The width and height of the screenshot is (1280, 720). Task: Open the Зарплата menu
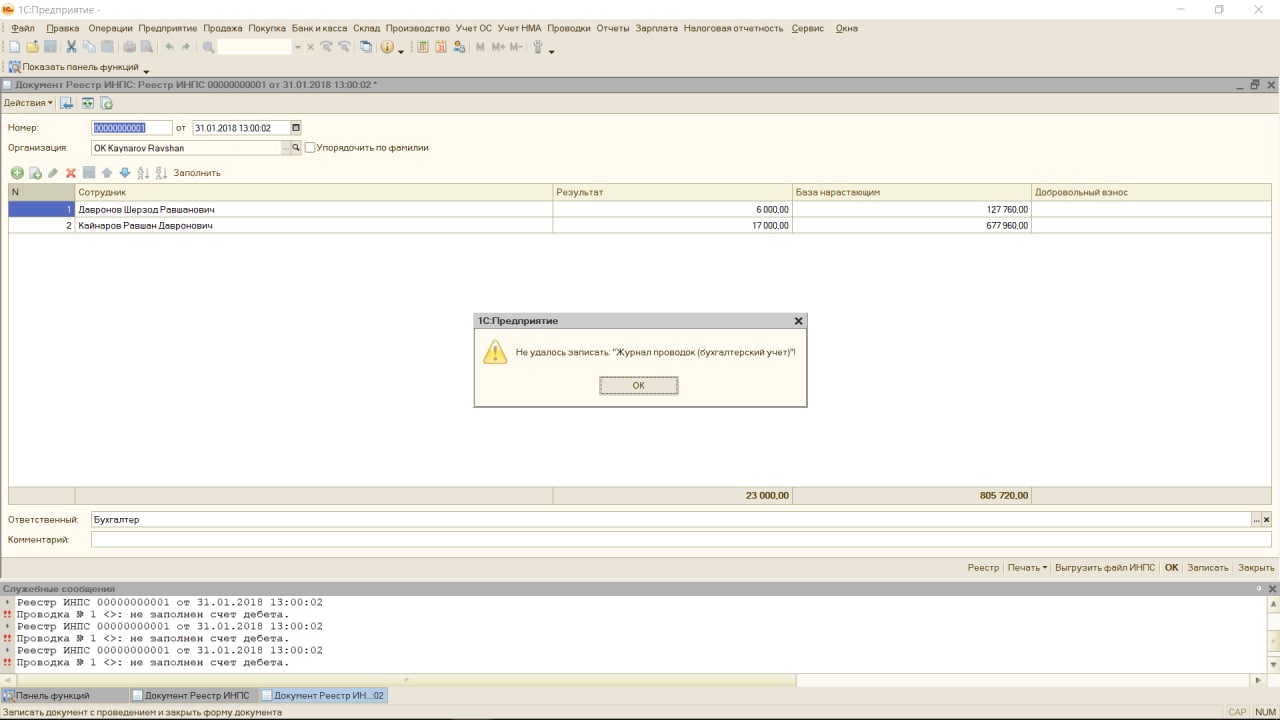[656, 28]
